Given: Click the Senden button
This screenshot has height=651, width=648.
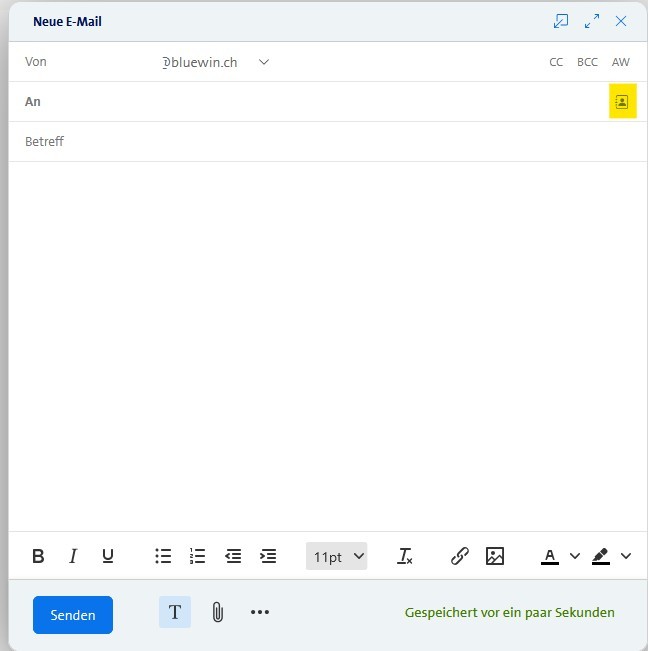Looking at the screenshot, I should pyautogui.click(x=73, y=615).
